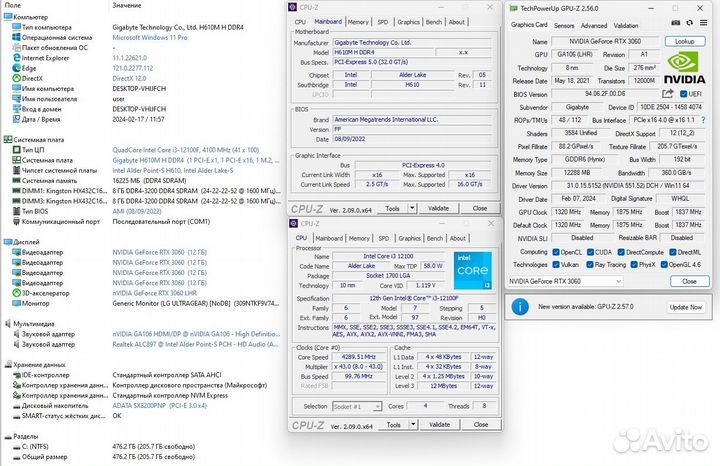Viewport: 720px width, 466px height.
Task: Toggle the Ray Tracing checkbox
Action: [x=590, y=265]
